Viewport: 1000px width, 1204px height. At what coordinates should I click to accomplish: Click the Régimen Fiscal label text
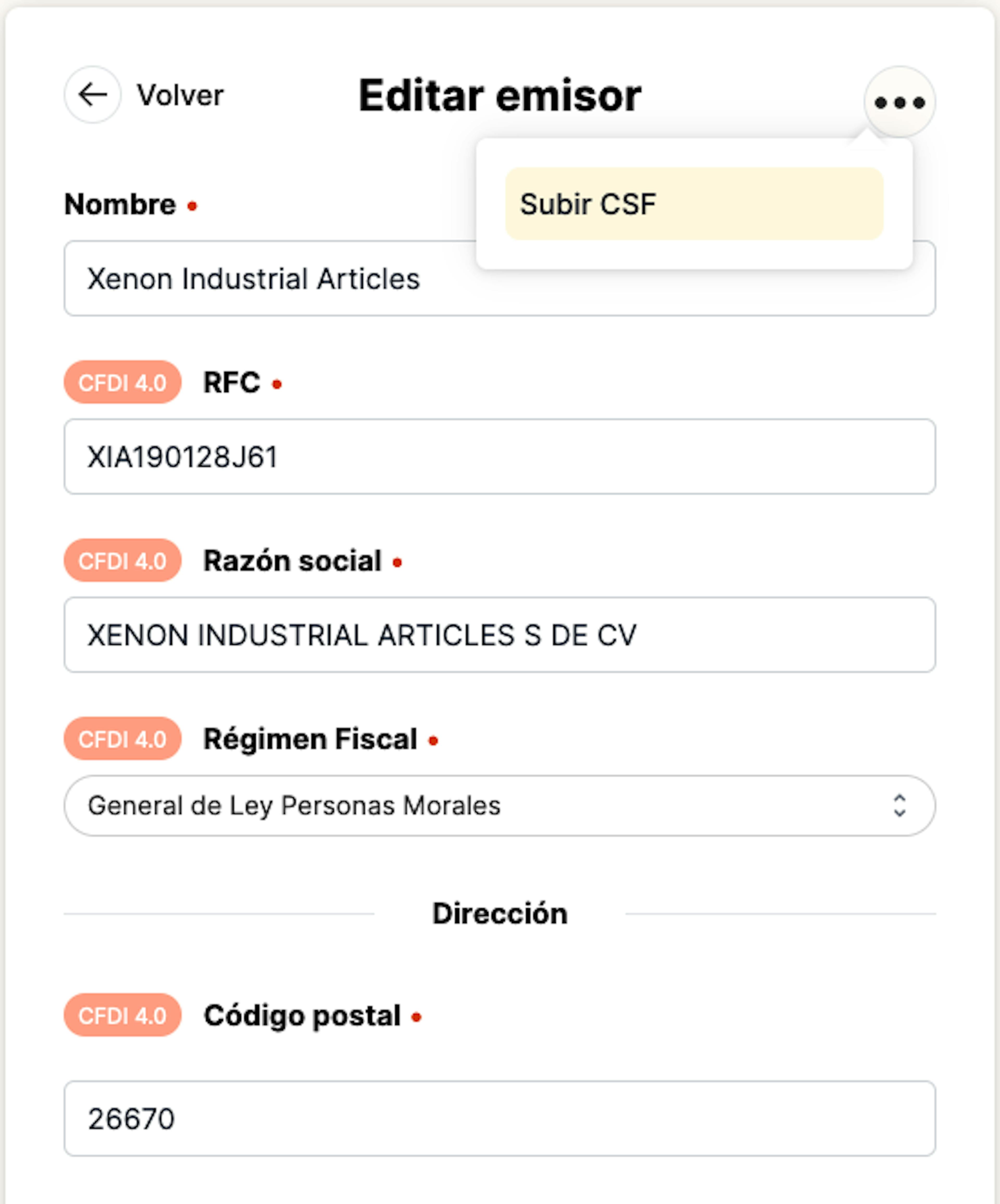pyautogui.click(x=311, y=739)
